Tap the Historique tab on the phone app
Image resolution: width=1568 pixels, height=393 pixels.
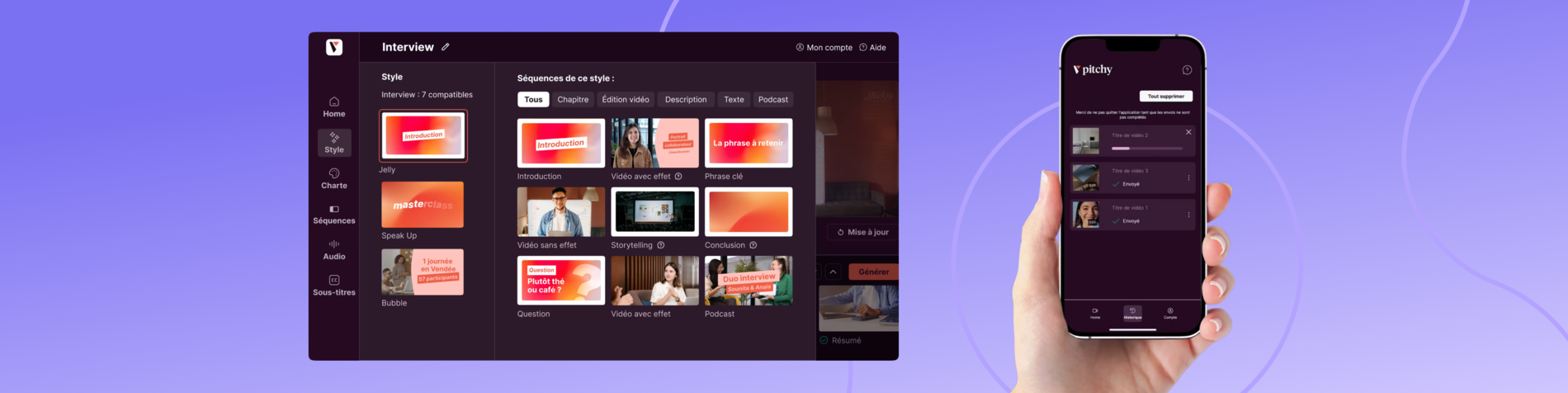point(1132,314)
